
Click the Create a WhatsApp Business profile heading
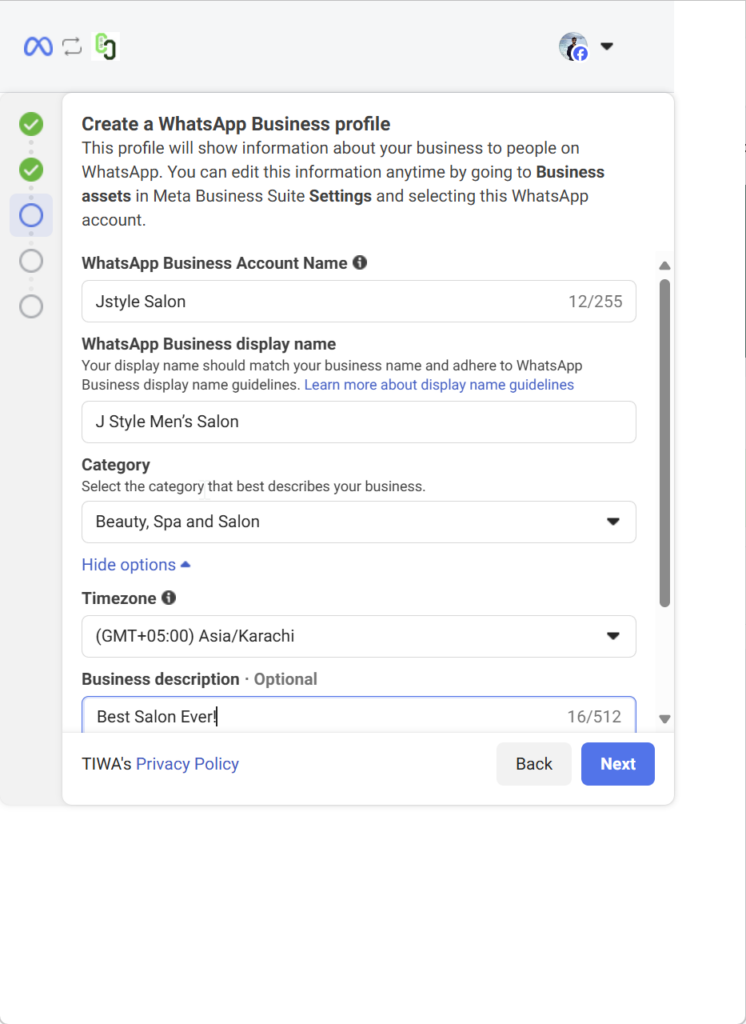236,124
